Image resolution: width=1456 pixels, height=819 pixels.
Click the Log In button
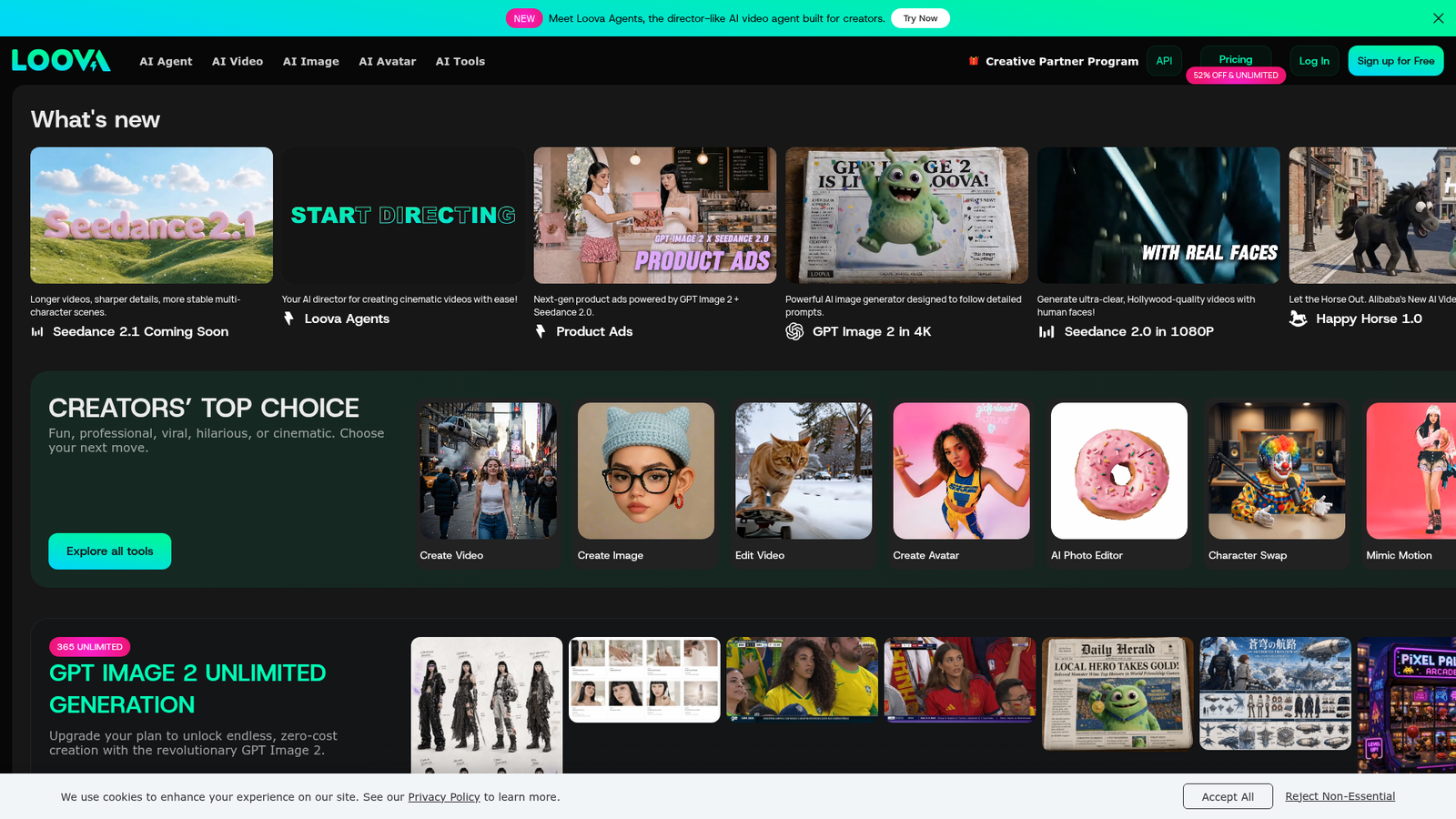[1314, 61]
